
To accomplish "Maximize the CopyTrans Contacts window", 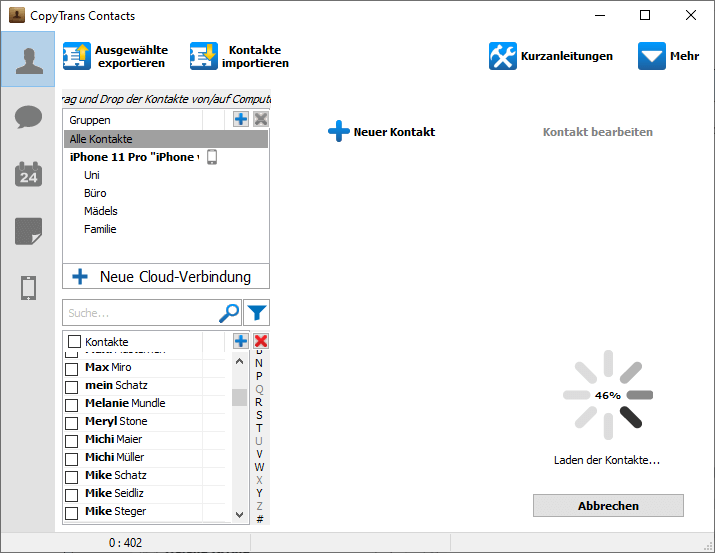I will [x=645, y=15].
